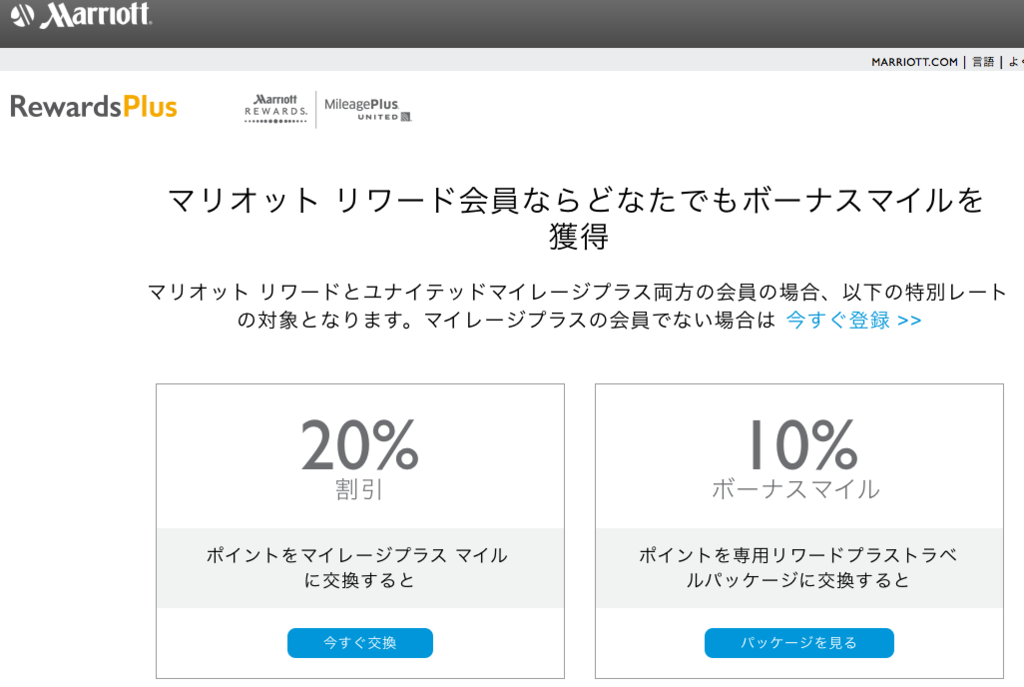Click the ボーナスマイル label under 10%
Image resolution: width=1024 pixels, height=687 pixels.
click(x=796, y=489)
